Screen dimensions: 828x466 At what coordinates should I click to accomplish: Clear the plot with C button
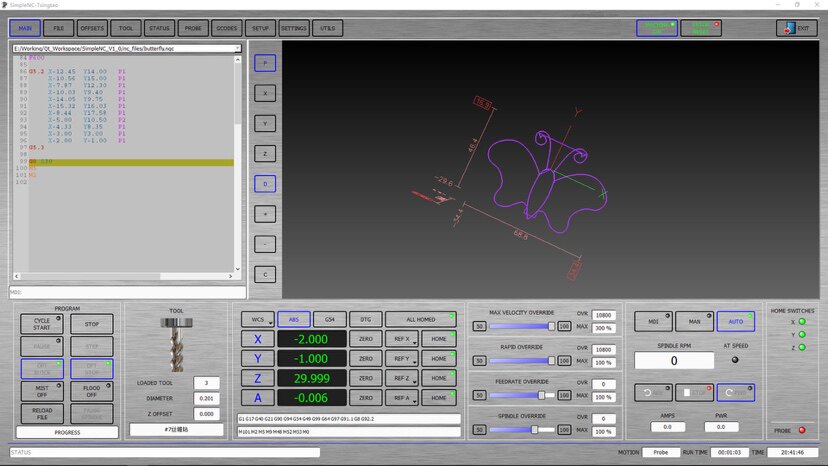coord(265,274)
